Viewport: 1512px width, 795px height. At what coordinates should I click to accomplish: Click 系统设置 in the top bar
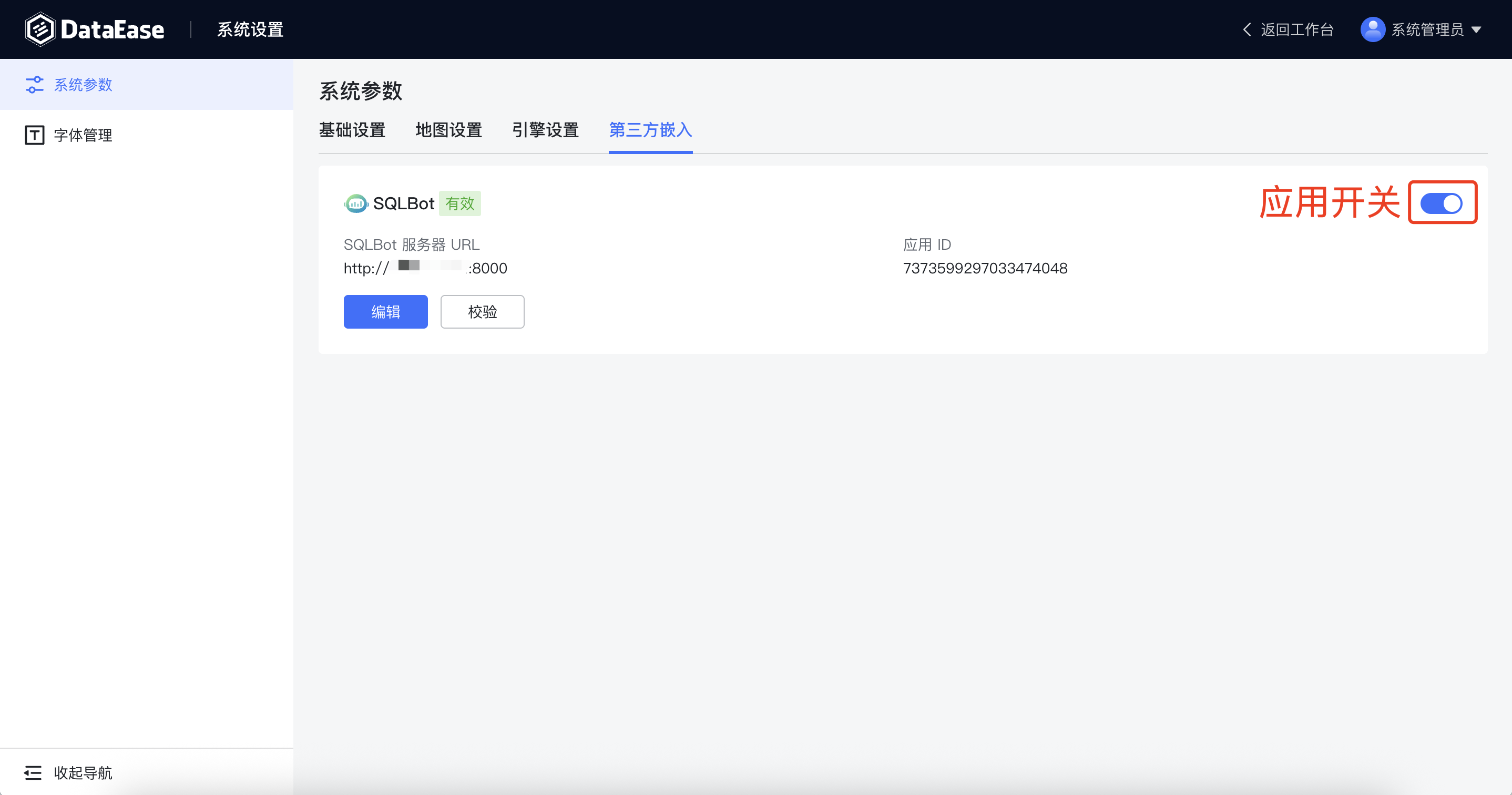[x=249, y=29]
